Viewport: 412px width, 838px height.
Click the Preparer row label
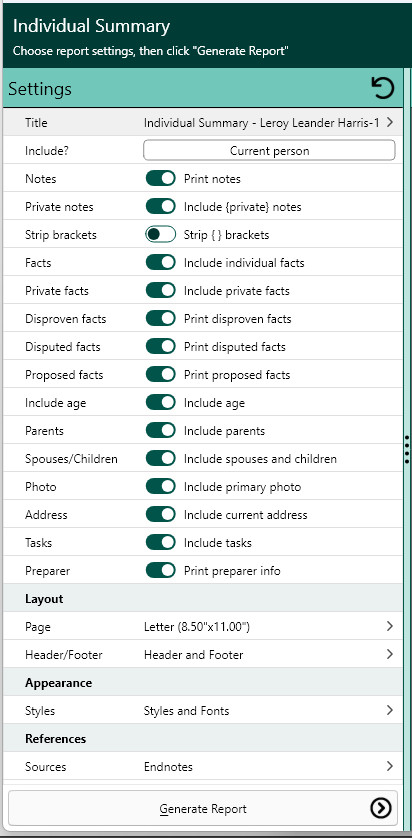pos(48,571)
